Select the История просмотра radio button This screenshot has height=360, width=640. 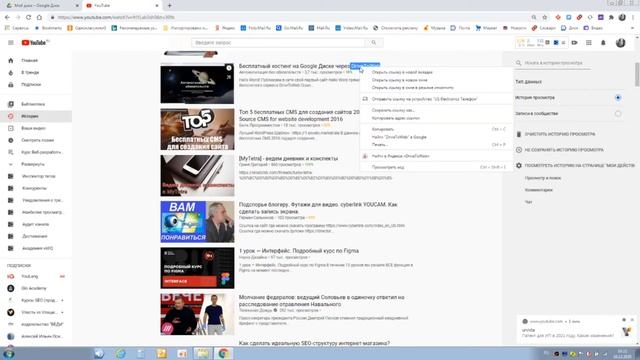point(618,98)
